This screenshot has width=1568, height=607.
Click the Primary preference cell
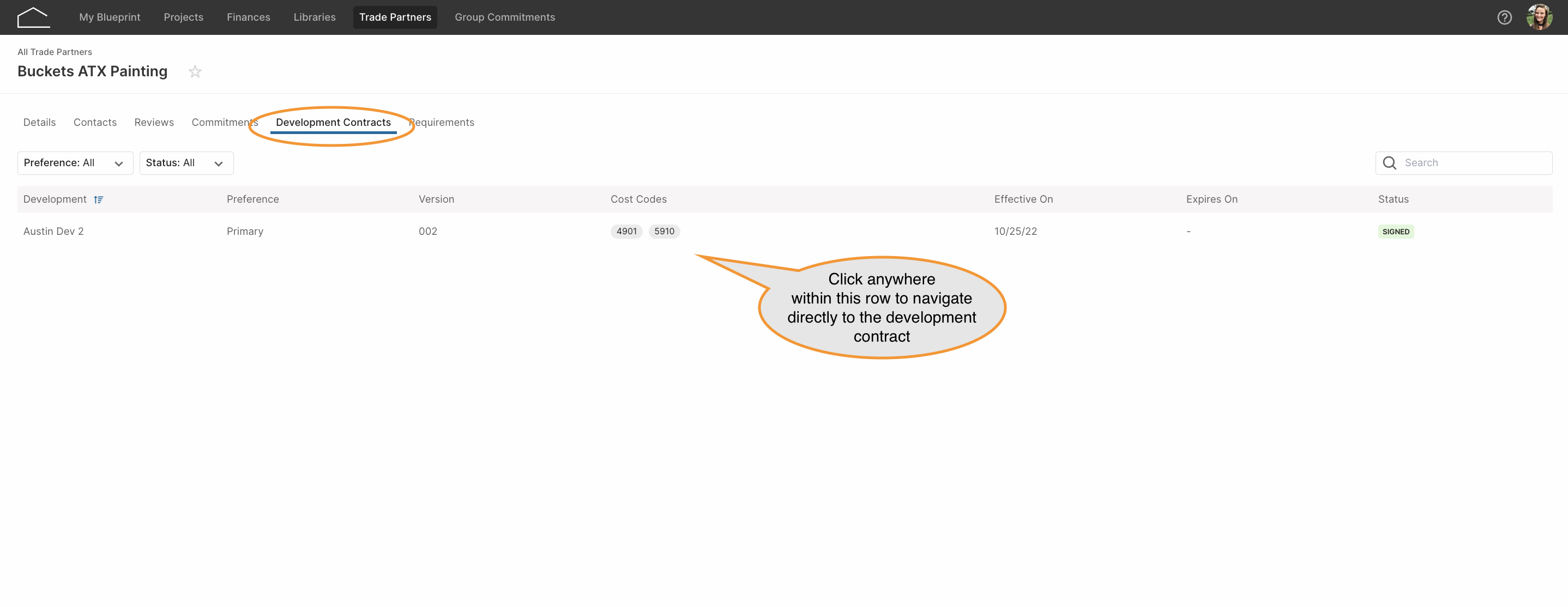pyautogui.click(x=245, y=231)
